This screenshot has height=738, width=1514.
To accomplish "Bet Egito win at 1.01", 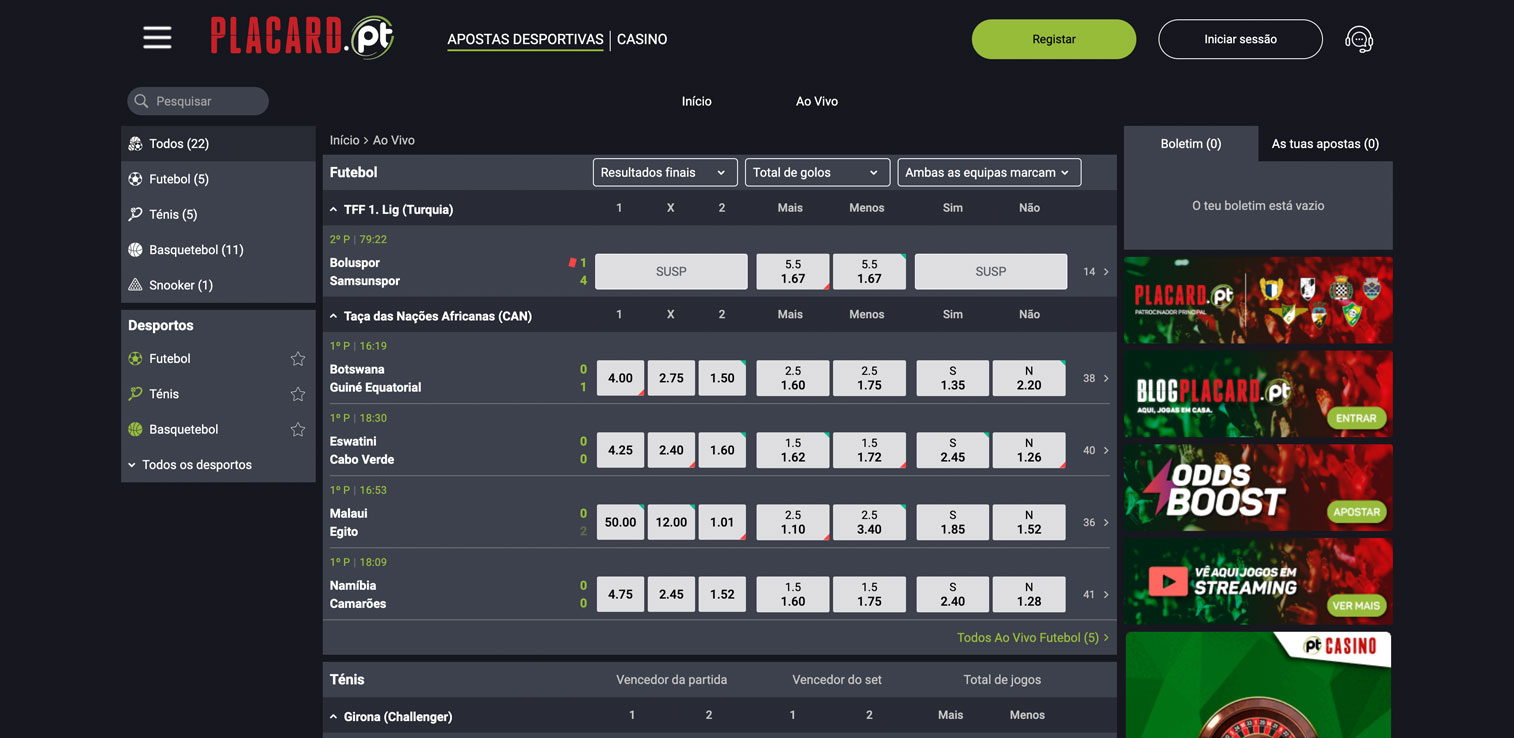I will pos(722,522).
